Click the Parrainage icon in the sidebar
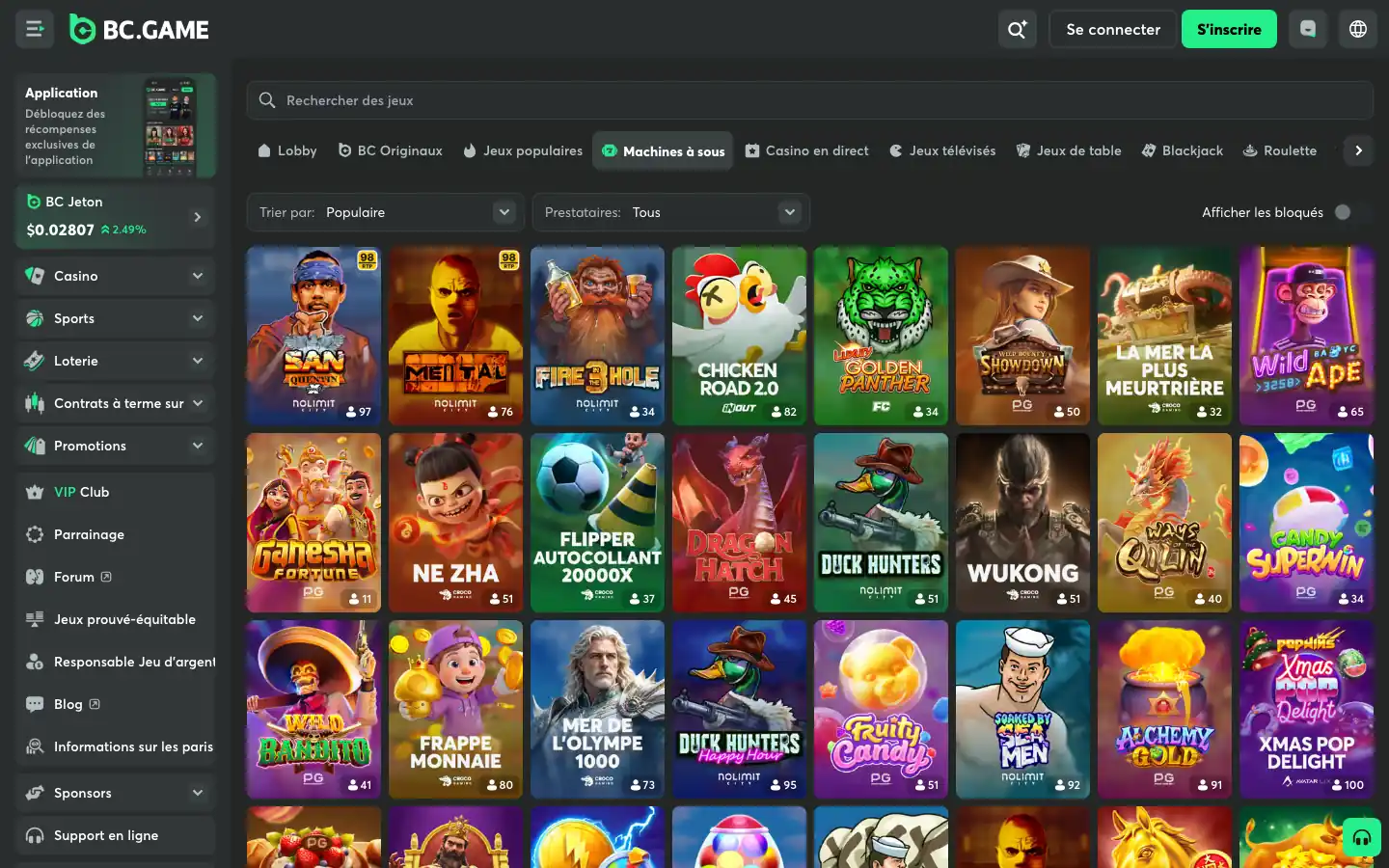The height and width of the screenshot is (868, 1389). pyautogui.click(x=35, y=534)
